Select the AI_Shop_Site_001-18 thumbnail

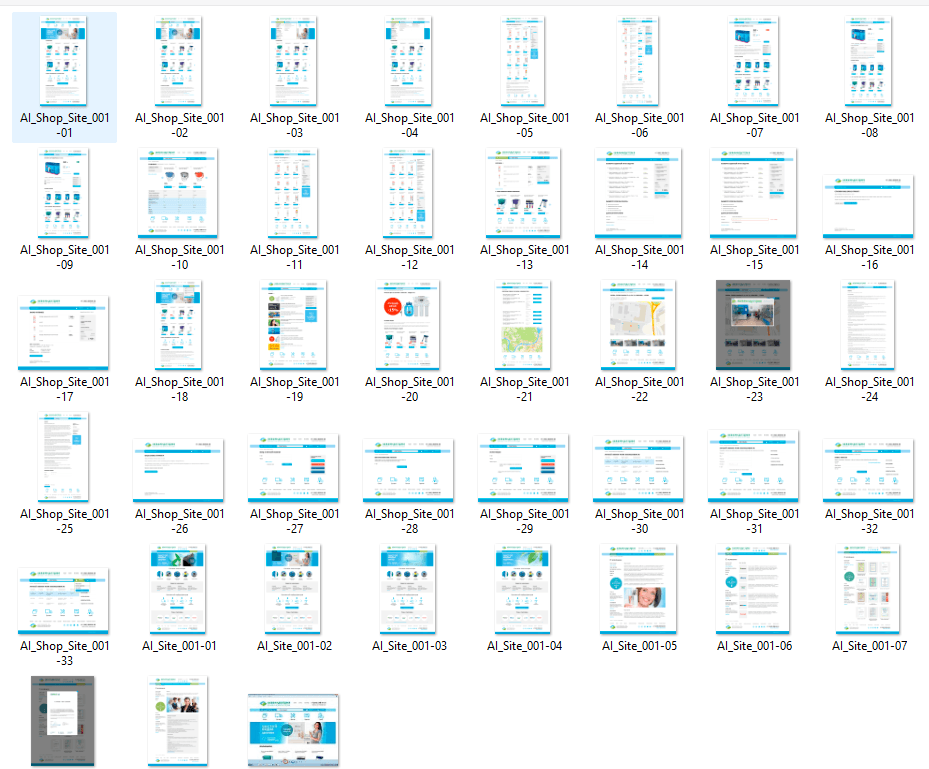click(x=178, y=325)
